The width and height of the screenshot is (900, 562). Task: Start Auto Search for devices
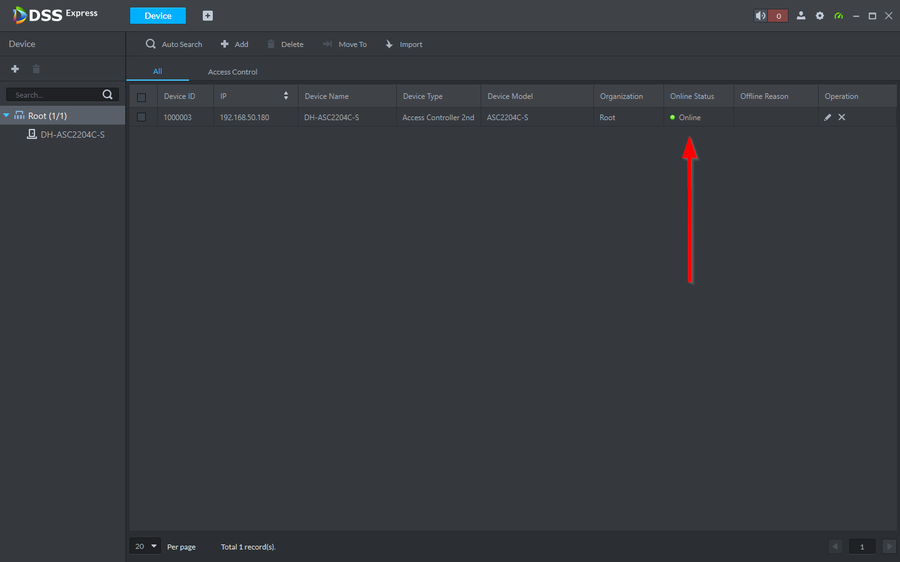coord(173,44)
